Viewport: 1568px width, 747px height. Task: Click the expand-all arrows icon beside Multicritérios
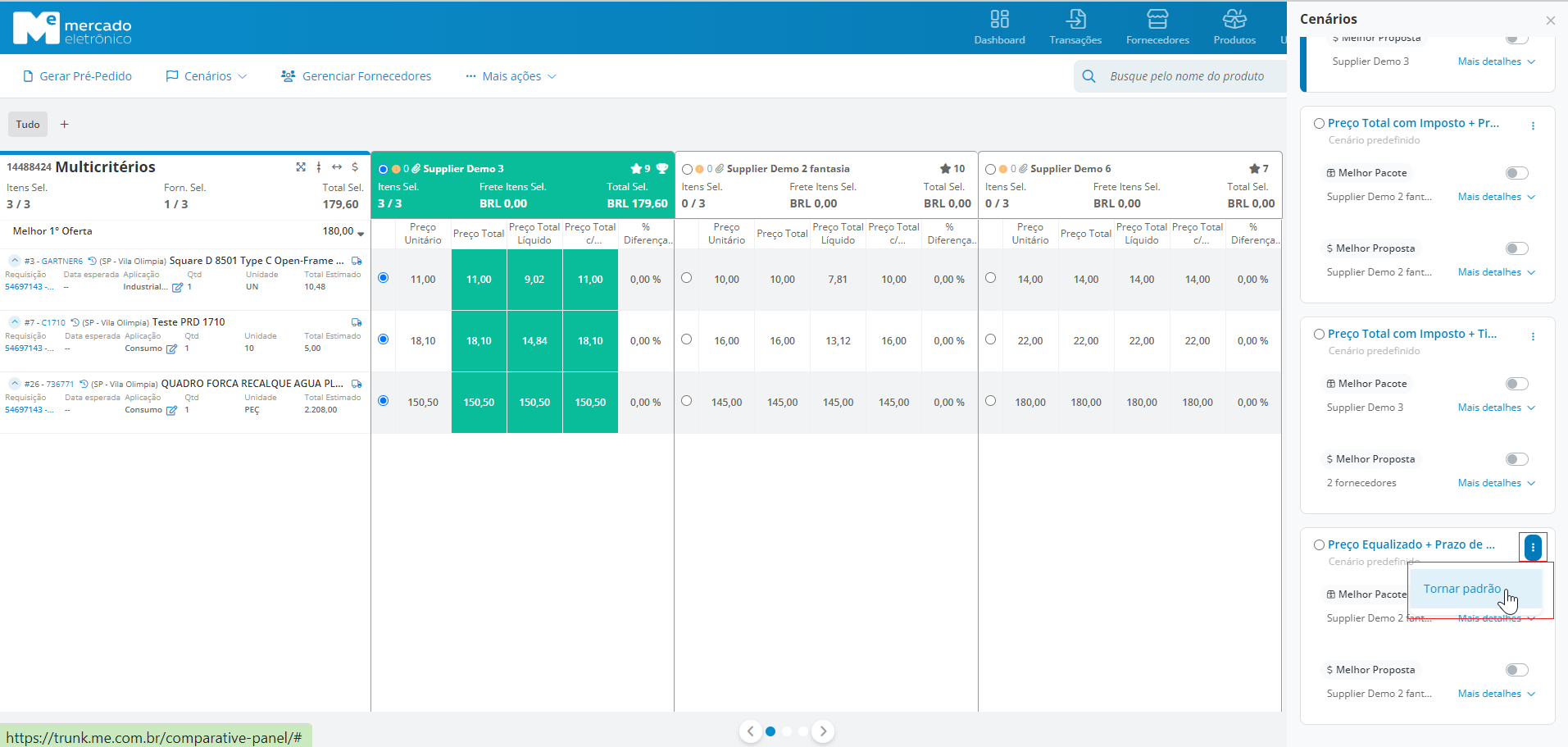click(x=301, y=166)
